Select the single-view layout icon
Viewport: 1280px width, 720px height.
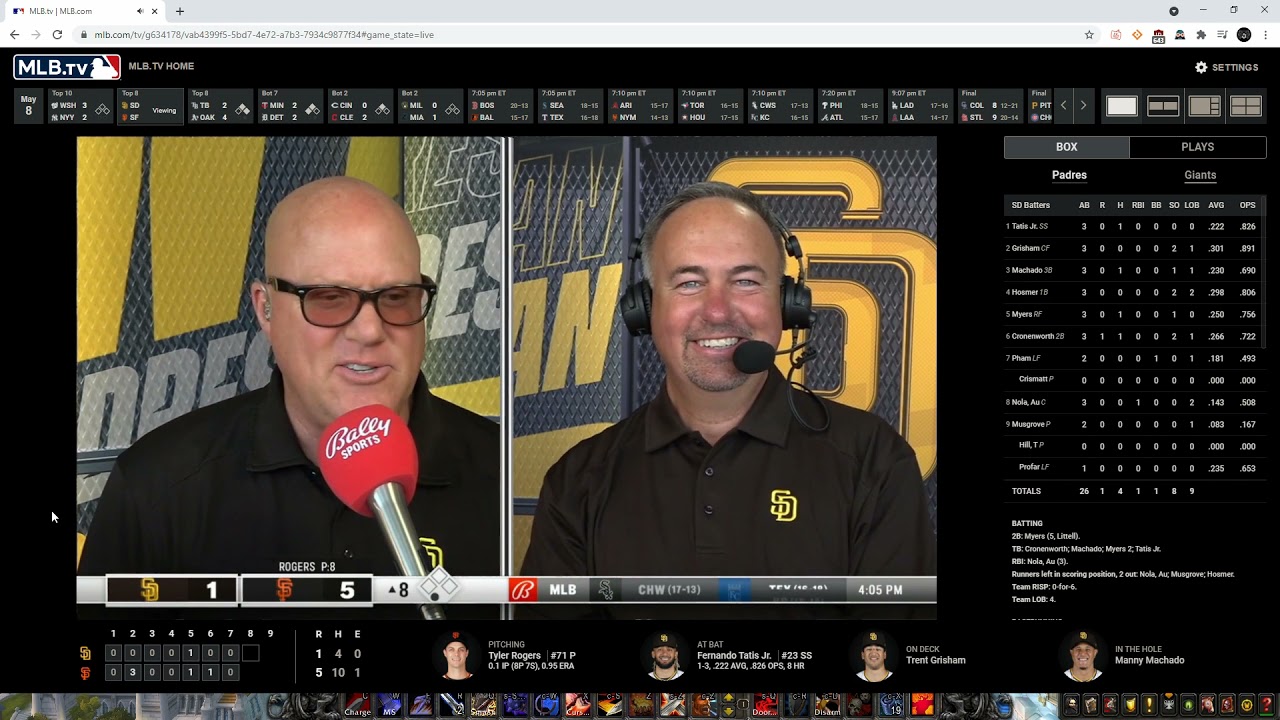[x=1122, y=106]
